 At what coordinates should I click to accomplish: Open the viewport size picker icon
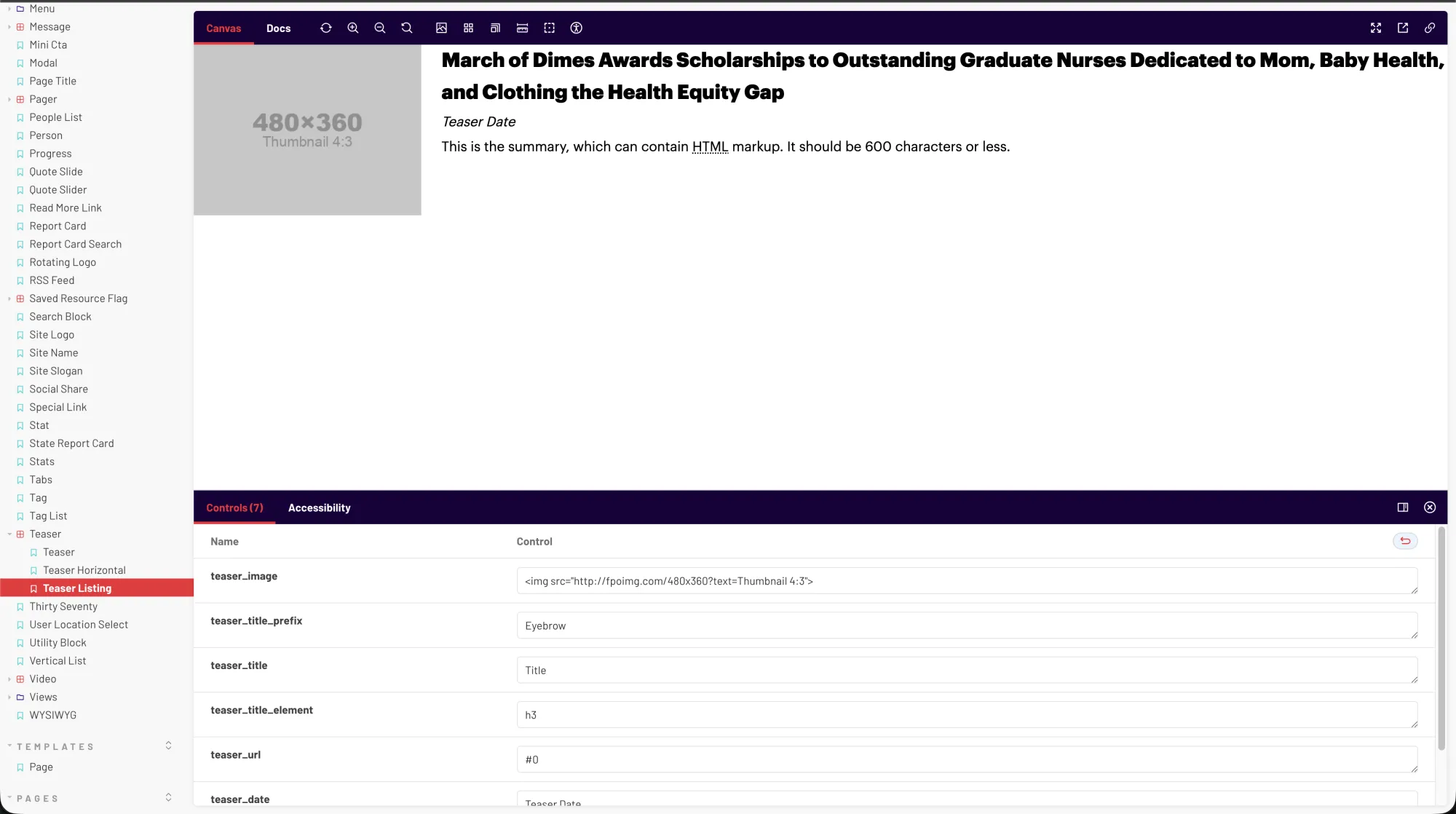[495, 28]
